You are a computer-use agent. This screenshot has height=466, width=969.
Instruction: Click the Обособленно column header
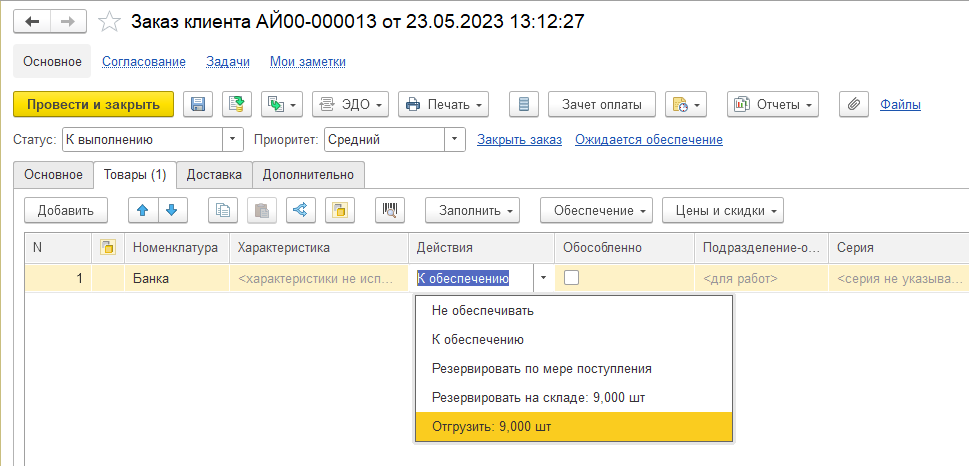tap(624, 248)
